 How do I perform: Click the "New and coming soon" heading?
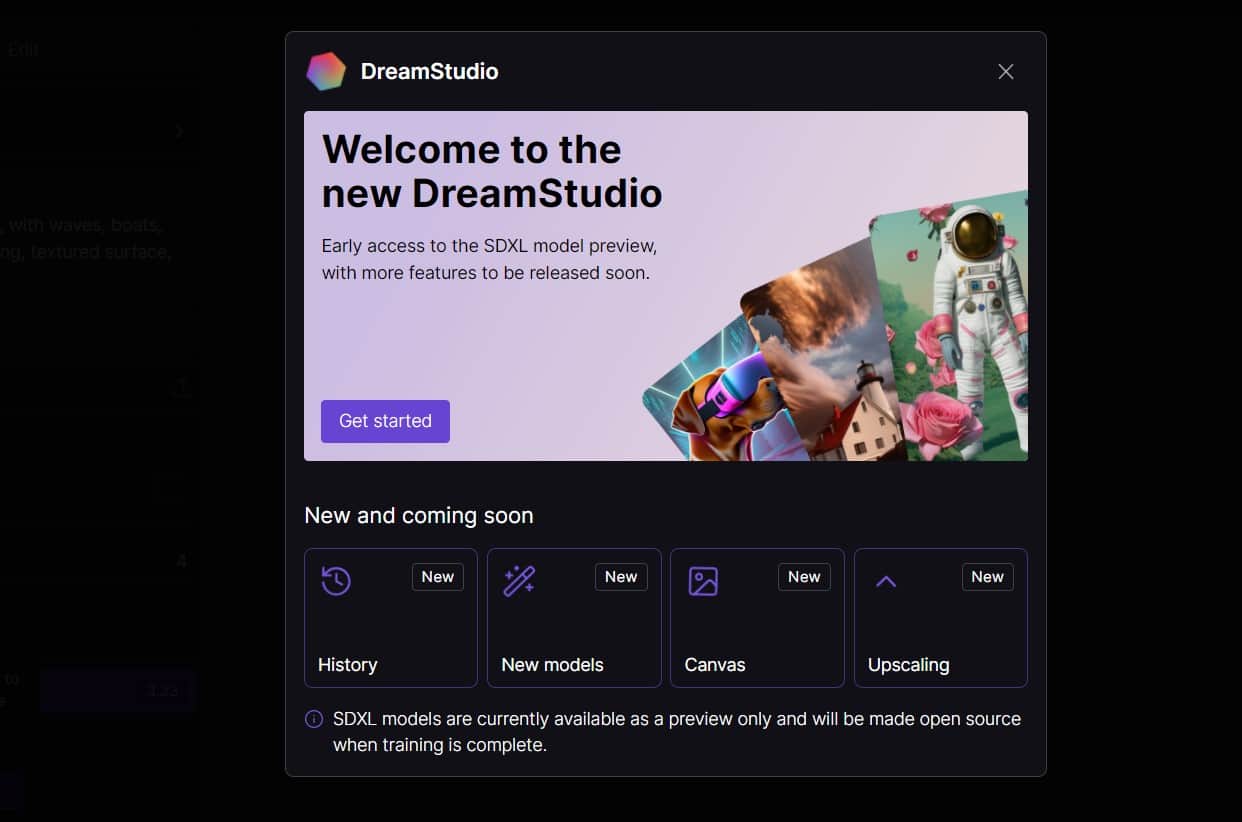coord(419,515)
